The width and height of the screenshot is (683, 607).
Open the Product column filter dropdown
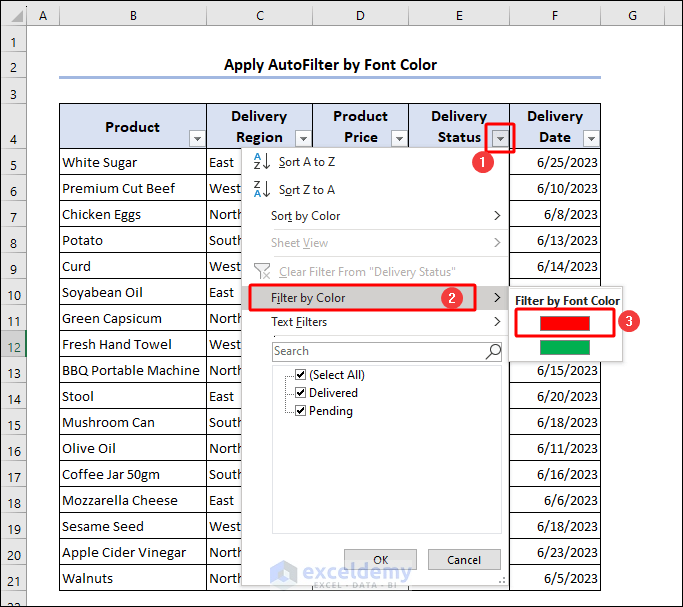(197, 138)
